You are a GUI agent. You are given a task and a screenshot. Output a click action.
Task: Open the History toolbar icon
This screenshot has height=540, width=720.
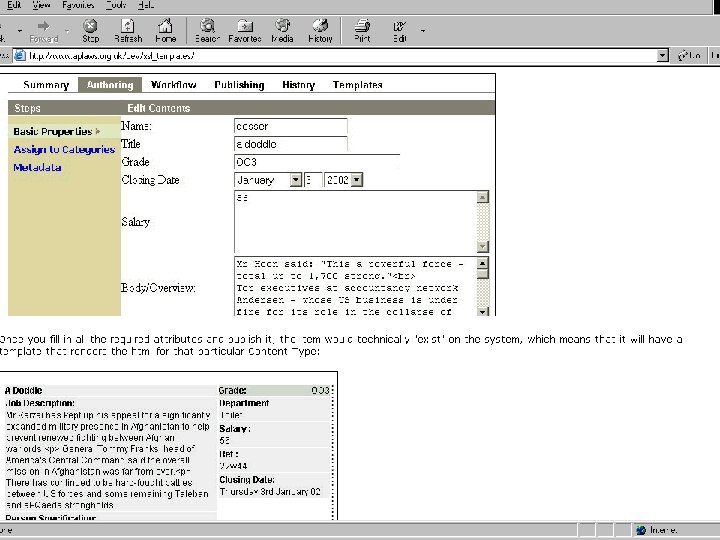click(320, 26)
